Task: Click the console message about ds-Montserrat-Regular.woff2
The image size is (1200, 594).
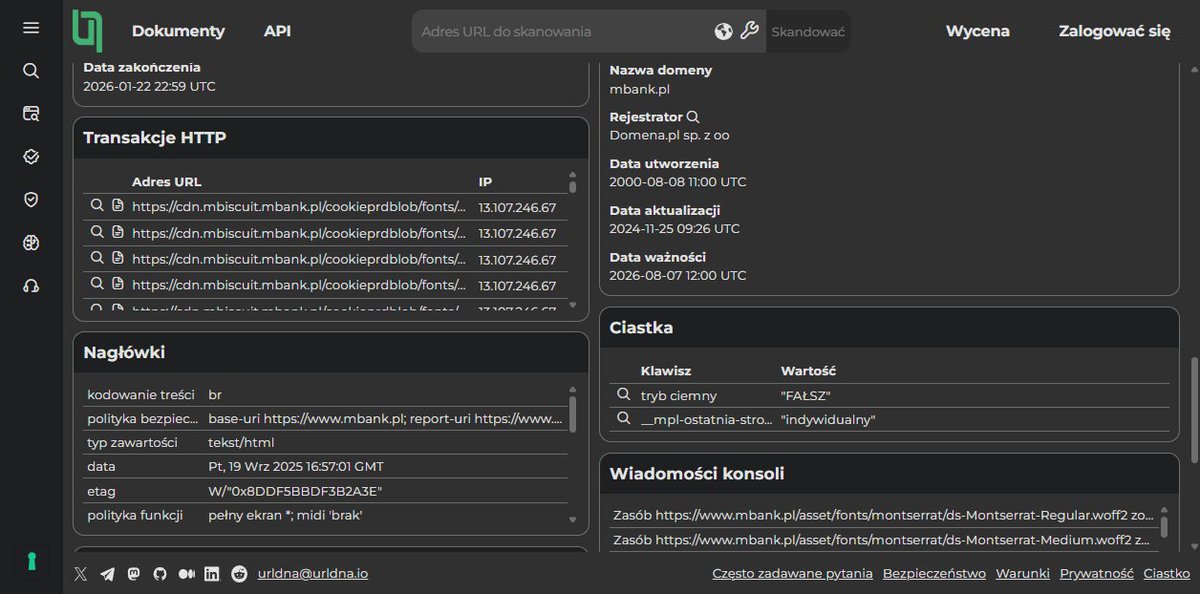Action: click(883, 515)
